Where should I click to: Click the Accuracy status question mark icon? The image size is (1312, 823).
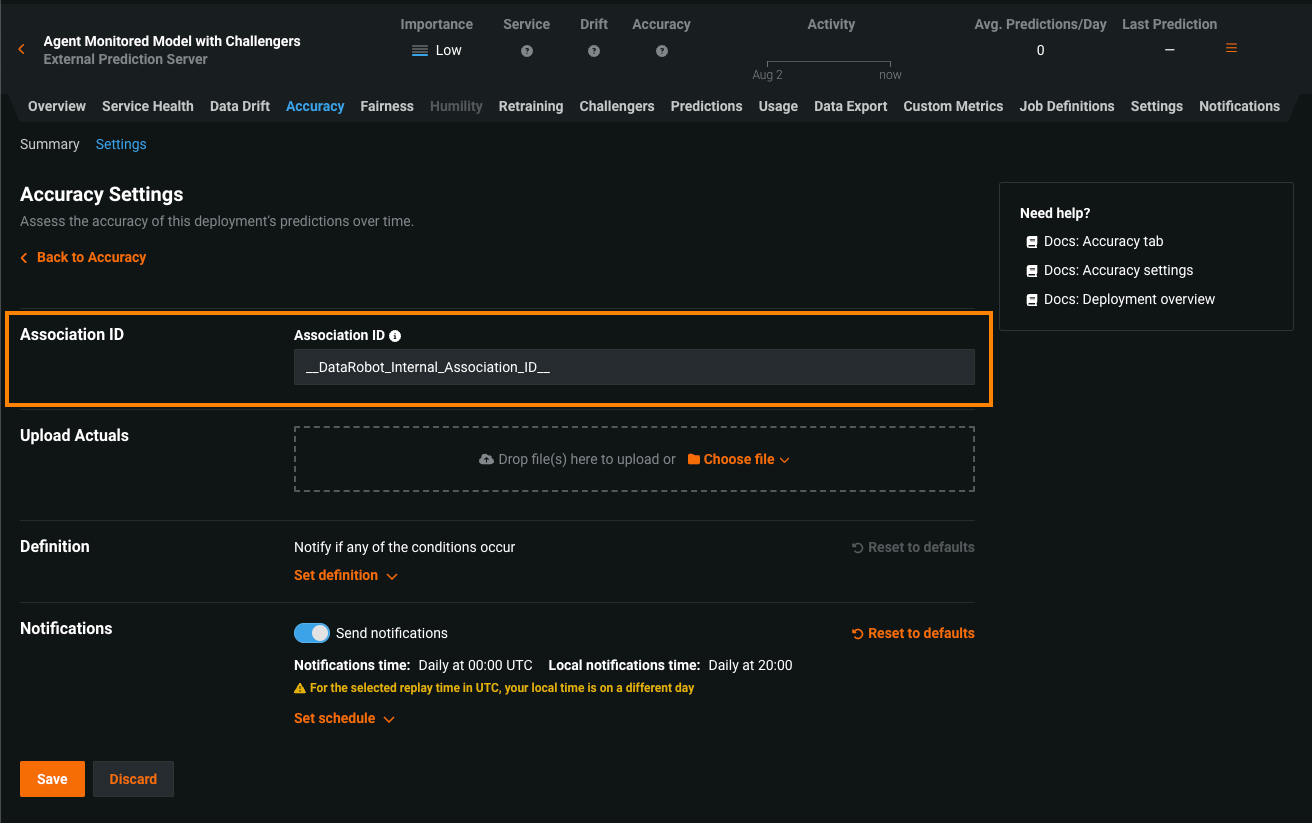661,51
